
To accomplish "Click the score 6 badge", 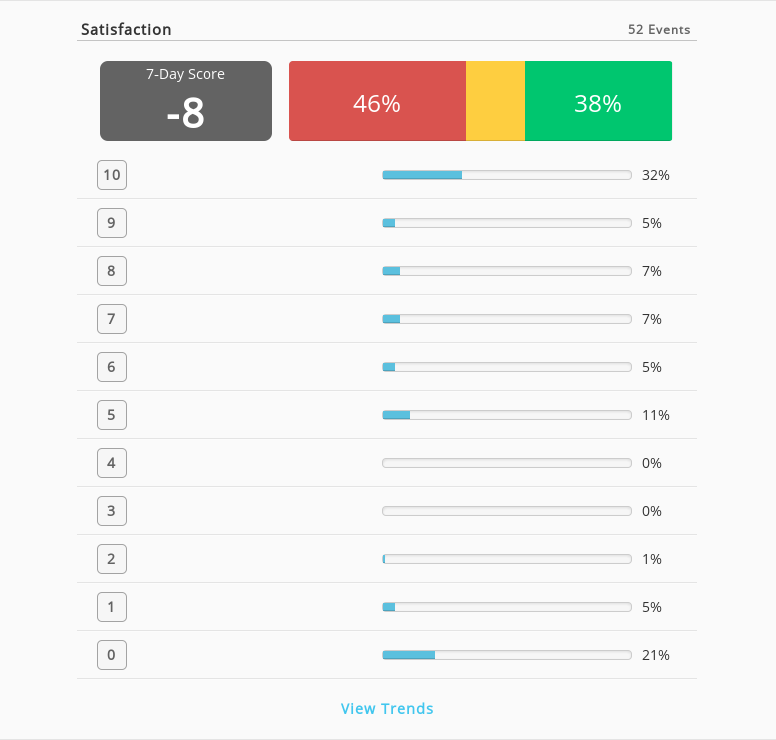I will coord(112,367).
